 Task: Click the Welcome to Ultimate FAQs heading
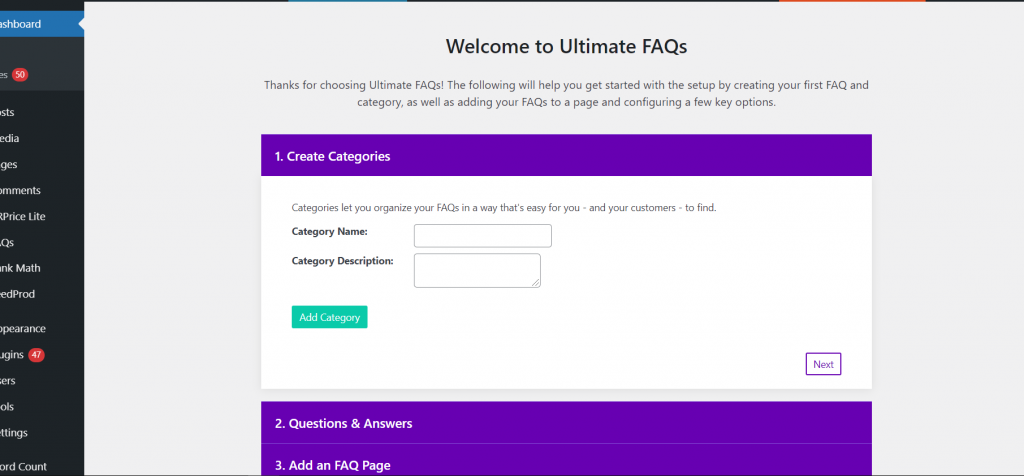(566, 47)
